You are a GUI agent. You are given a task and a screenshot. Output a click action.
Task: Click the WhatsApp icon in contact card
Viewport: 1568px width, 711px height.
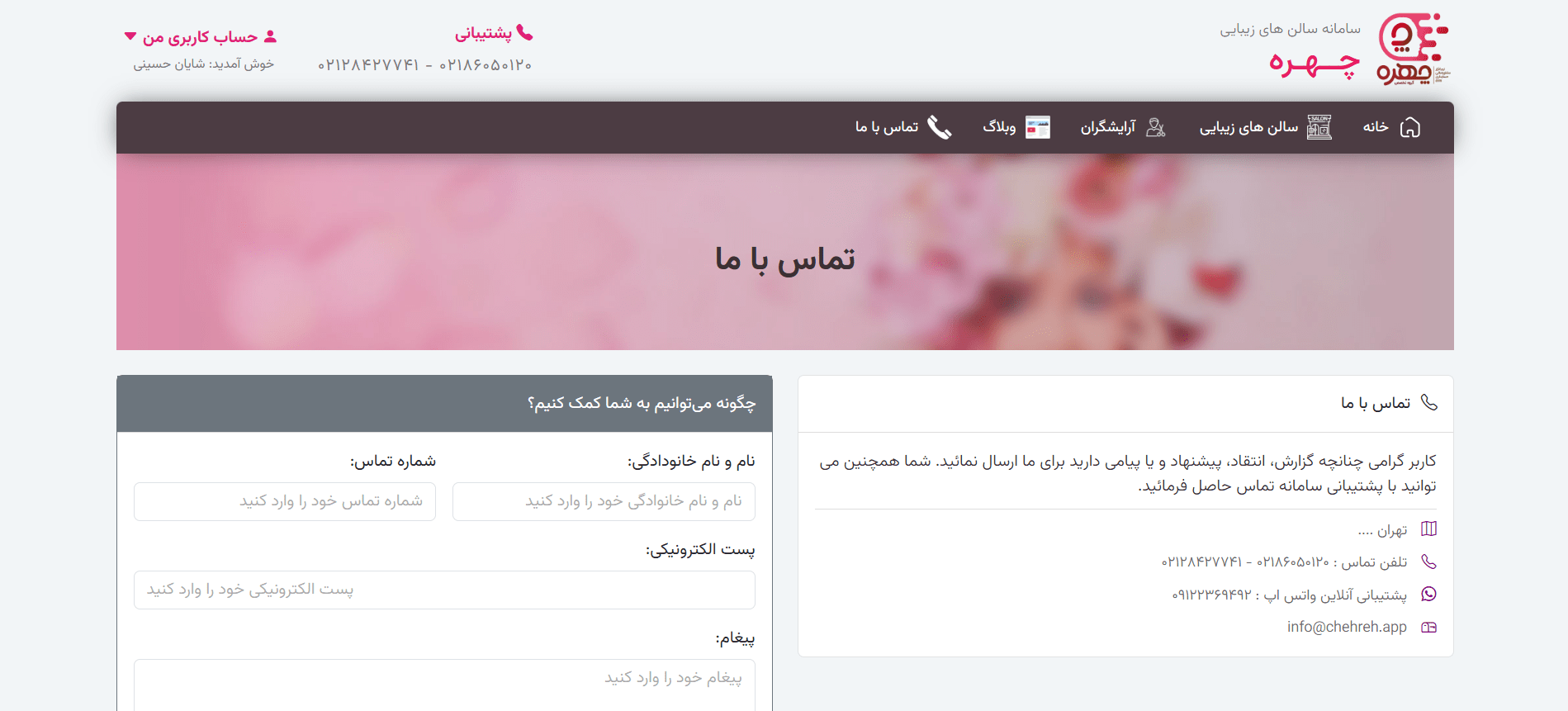[1428, 594]
